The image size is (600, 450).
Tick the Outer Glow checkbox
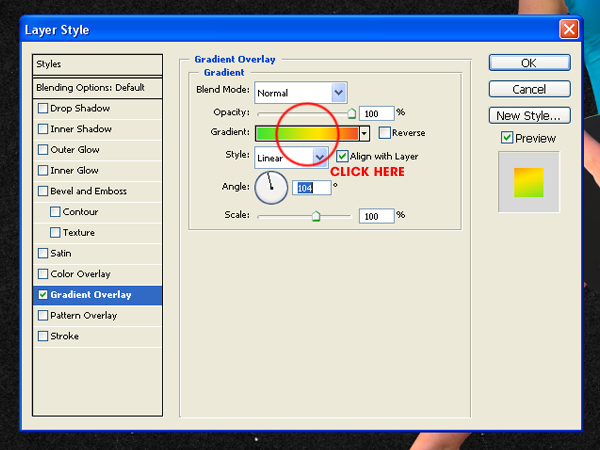pos(43,150)
